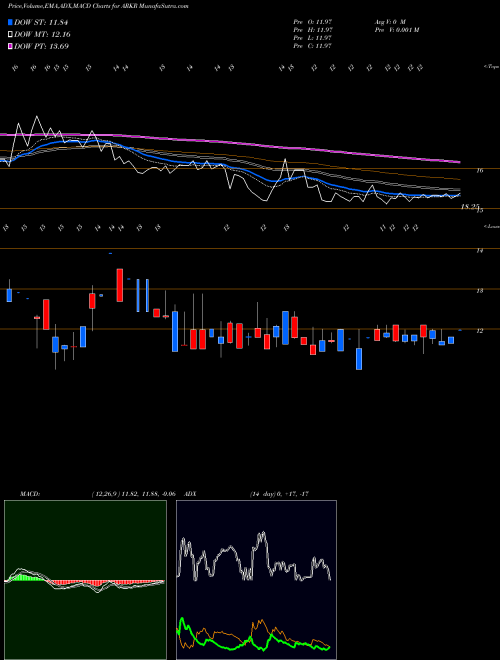
Task: Click the 'Pre H: 11.97' high value
Action: [313, 30]
